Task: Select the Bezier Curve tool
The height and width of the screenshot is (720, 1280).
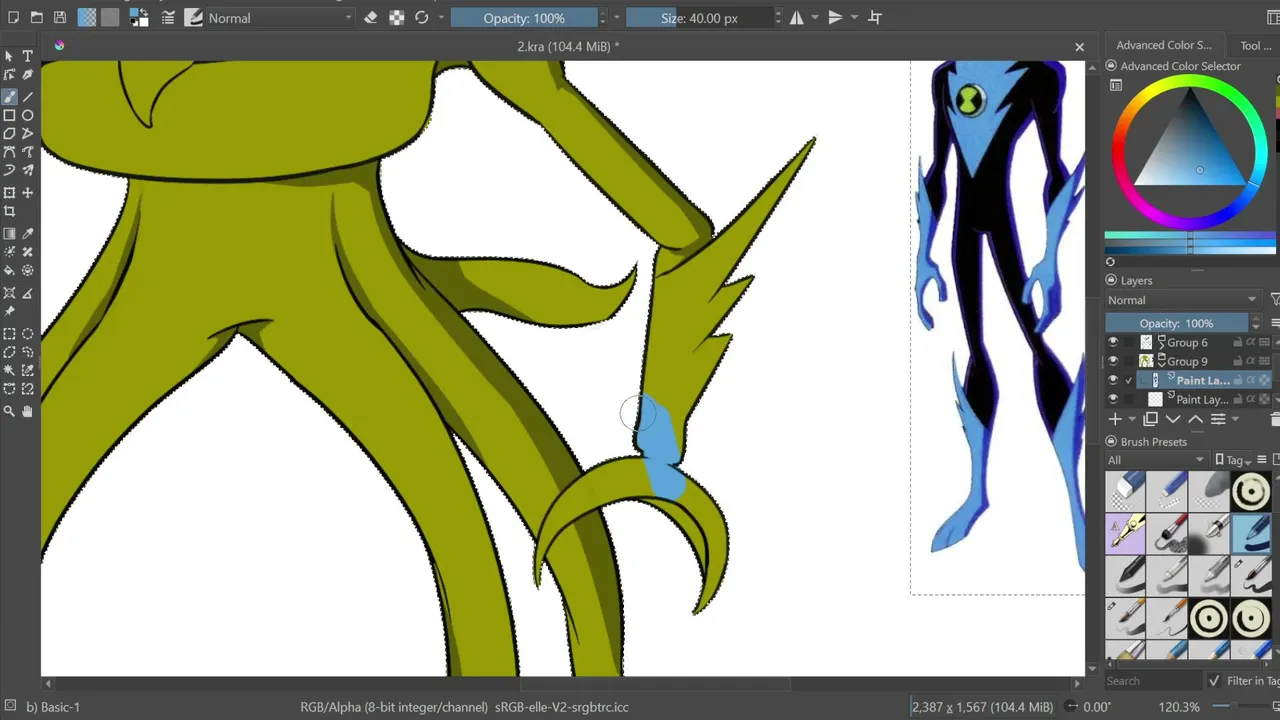Action: 10,153
